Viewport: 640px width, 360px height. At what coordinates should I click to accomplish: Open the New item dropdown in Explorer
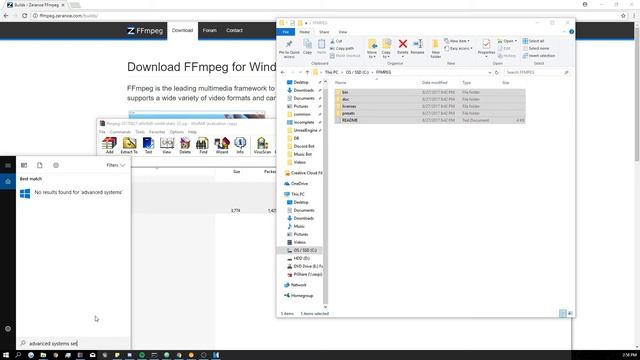[x=457, y=41]
